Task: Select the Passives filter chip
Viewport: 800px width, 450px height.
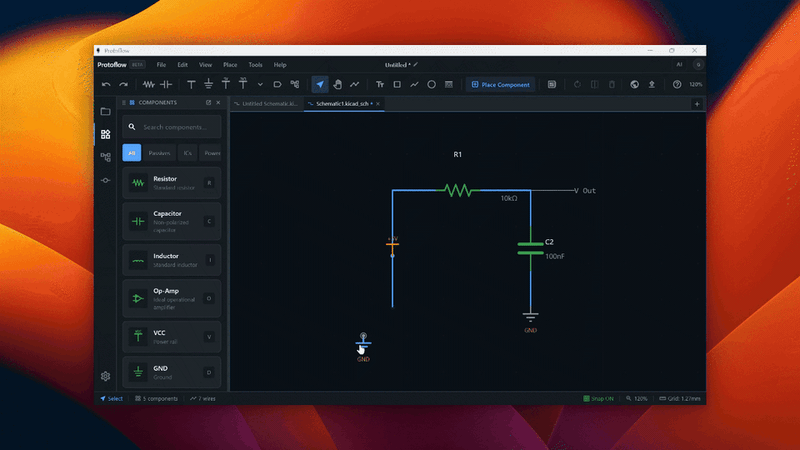Action: (159, 153)
